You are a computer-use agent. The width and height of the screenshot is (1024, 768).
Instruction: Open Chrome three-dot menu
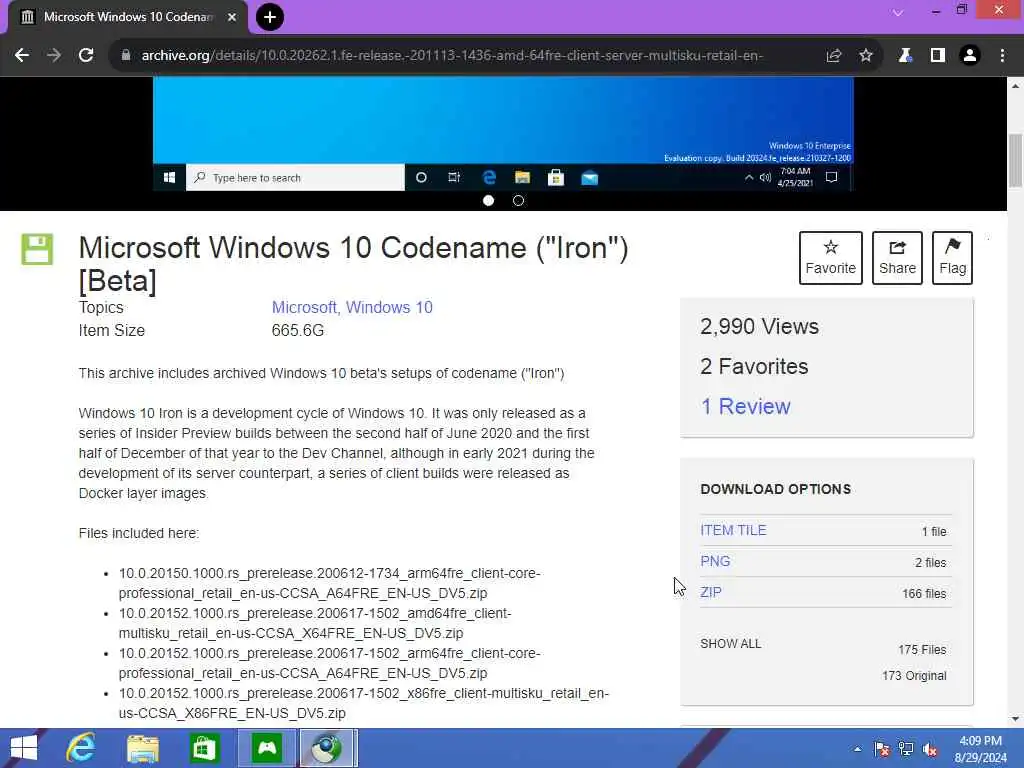click(x=1002, y=56)
